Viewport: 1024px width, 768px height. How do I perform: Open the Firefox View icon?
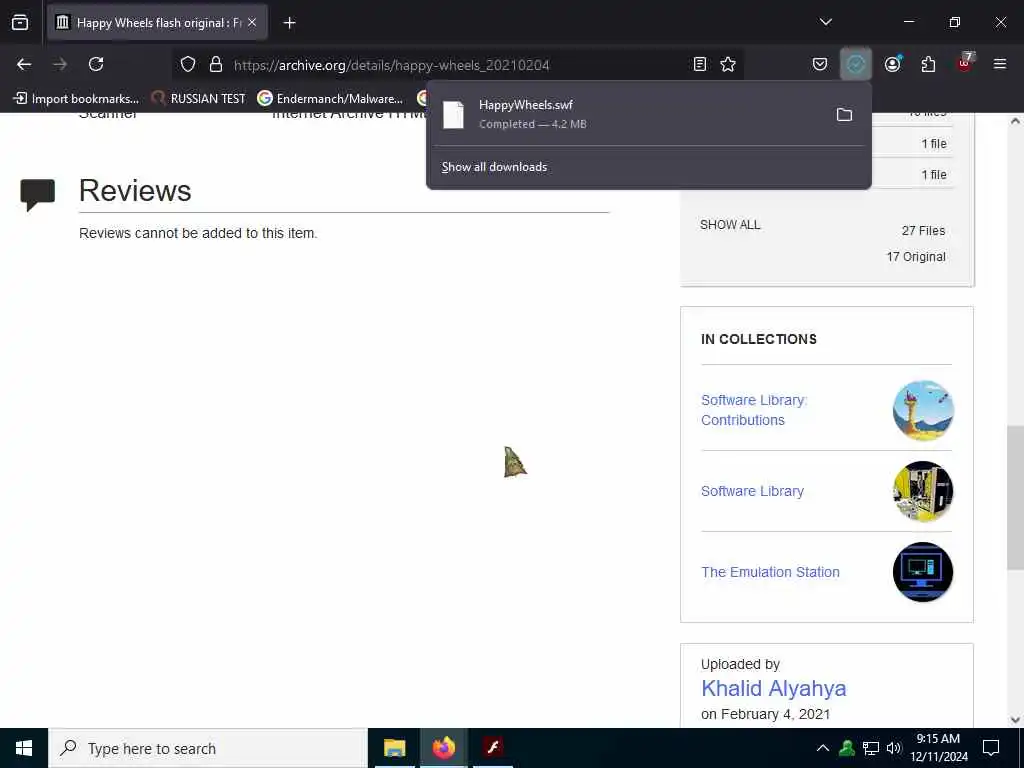coord(20,22)
